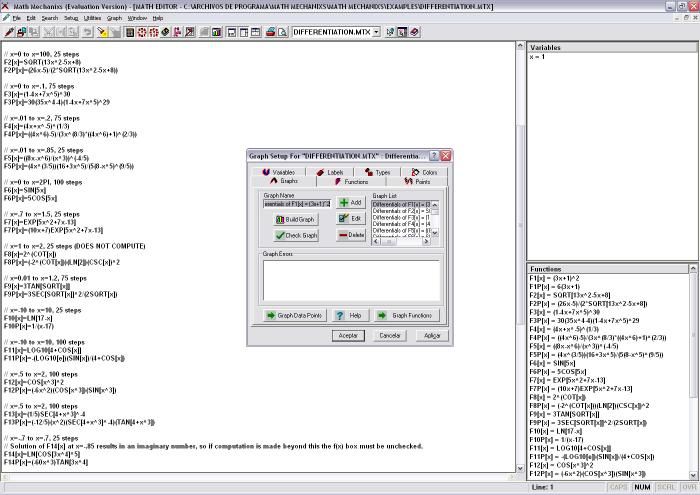Click Graph List scroll down arrow
700x495 pixels.
tap(435, 233)
